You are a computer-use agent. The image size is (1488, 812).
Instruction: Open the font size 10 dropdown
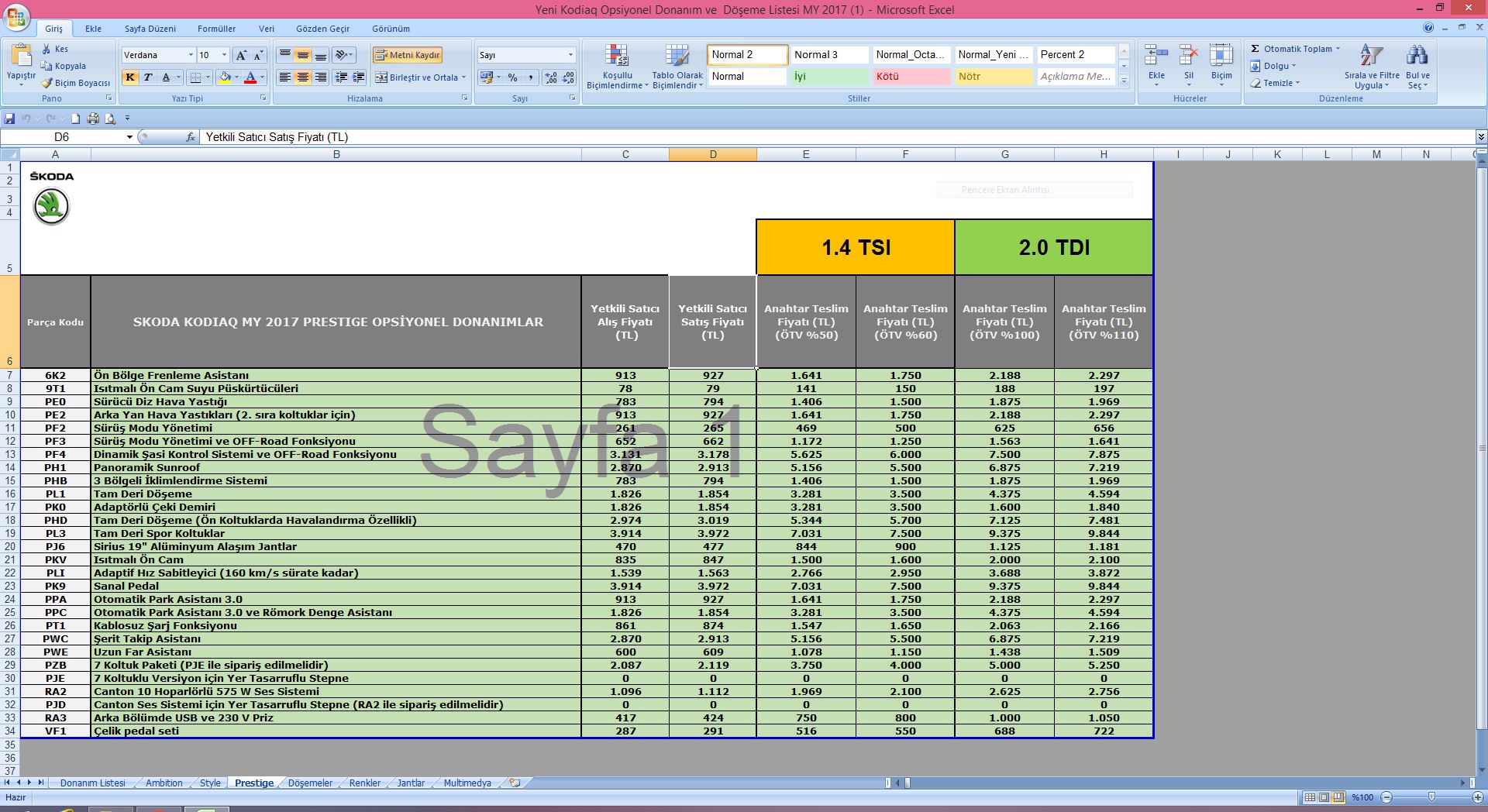coord(224,55)
